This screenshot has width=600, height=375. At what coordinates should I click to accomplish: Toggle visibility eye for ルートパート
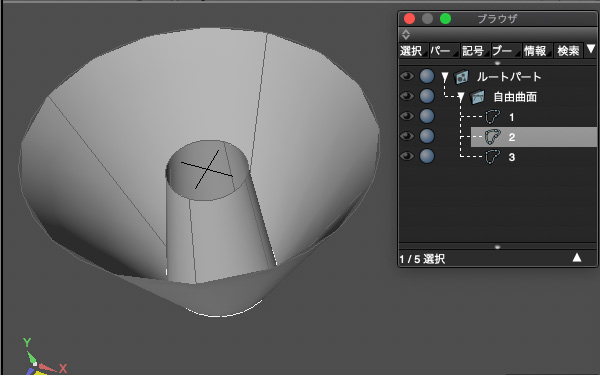[x=407, y=76]
